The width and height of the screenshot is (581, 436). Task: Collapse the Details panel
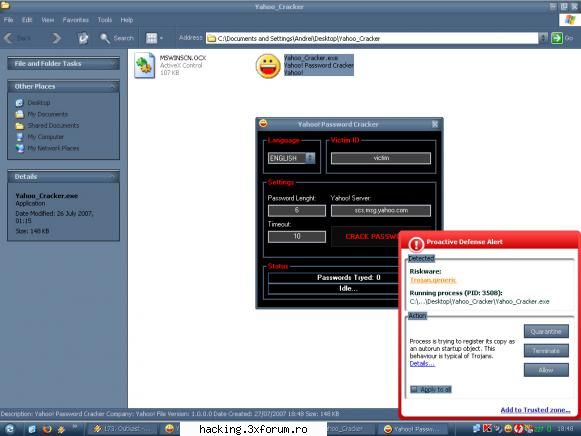tap(113, 177)
